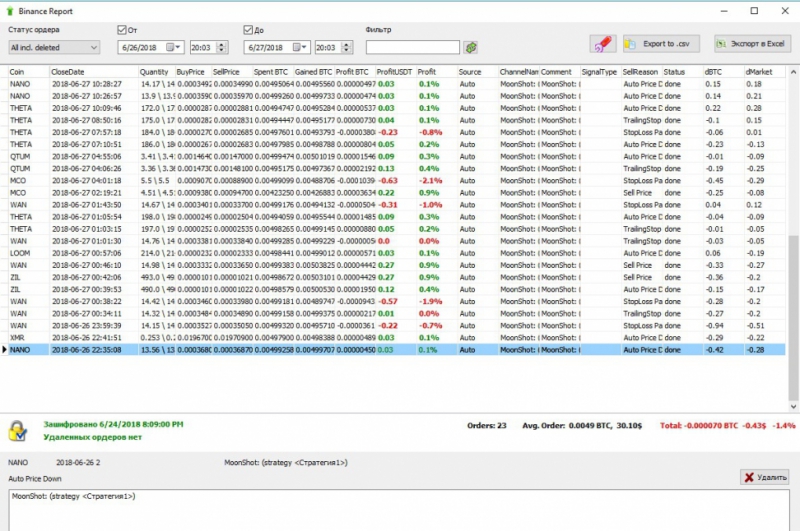Sort by ProfitUSDT column header
The height and width of the screenshot is (531, 800).
[395, 72]
